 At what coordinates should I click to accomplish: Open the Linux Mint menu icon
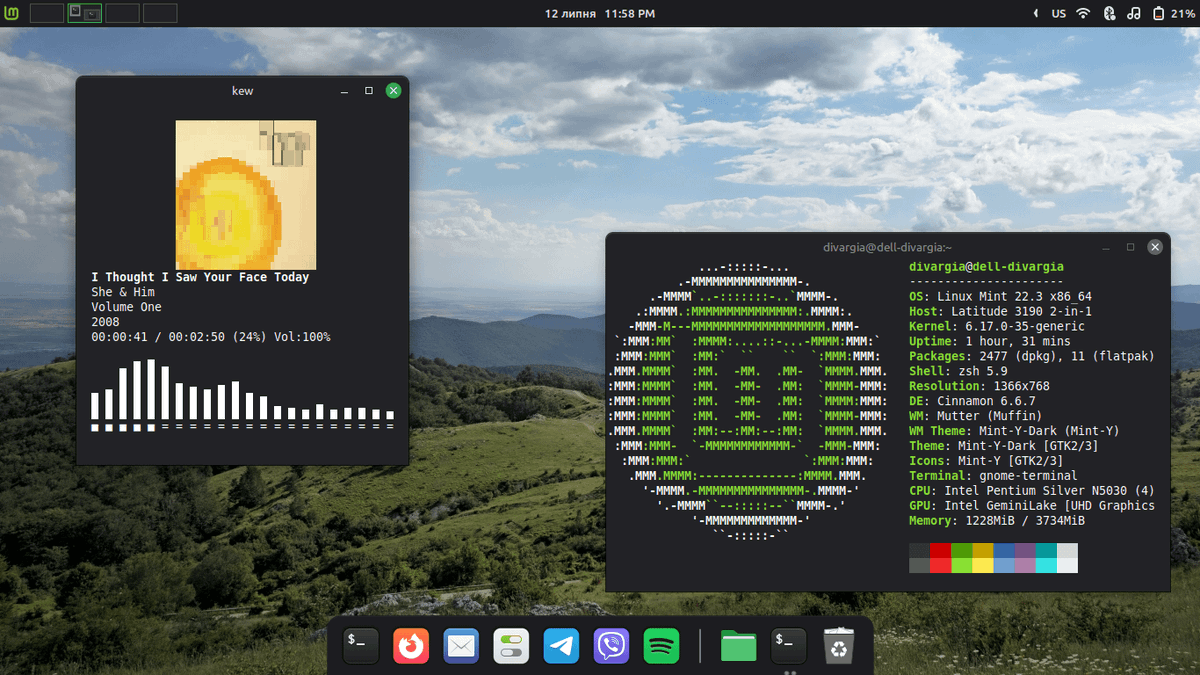tap(11, 13)
